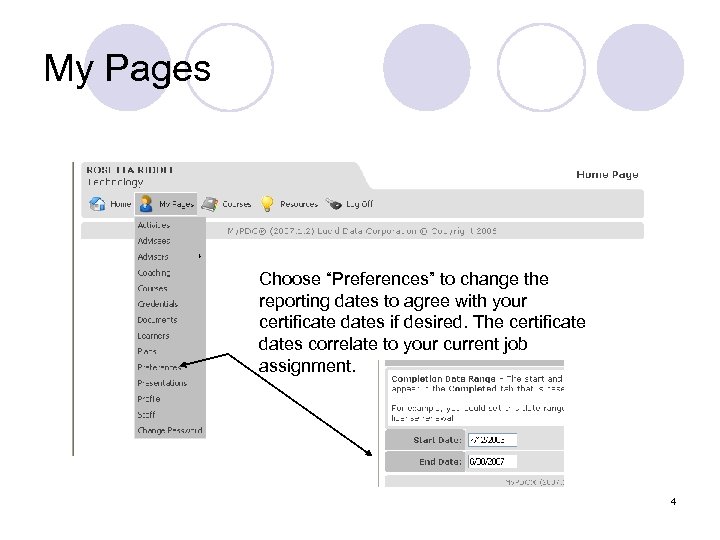Choose Courses in the My Pages dropdown
The width and height of the screenshot is (720, 540).
(152, 288)
